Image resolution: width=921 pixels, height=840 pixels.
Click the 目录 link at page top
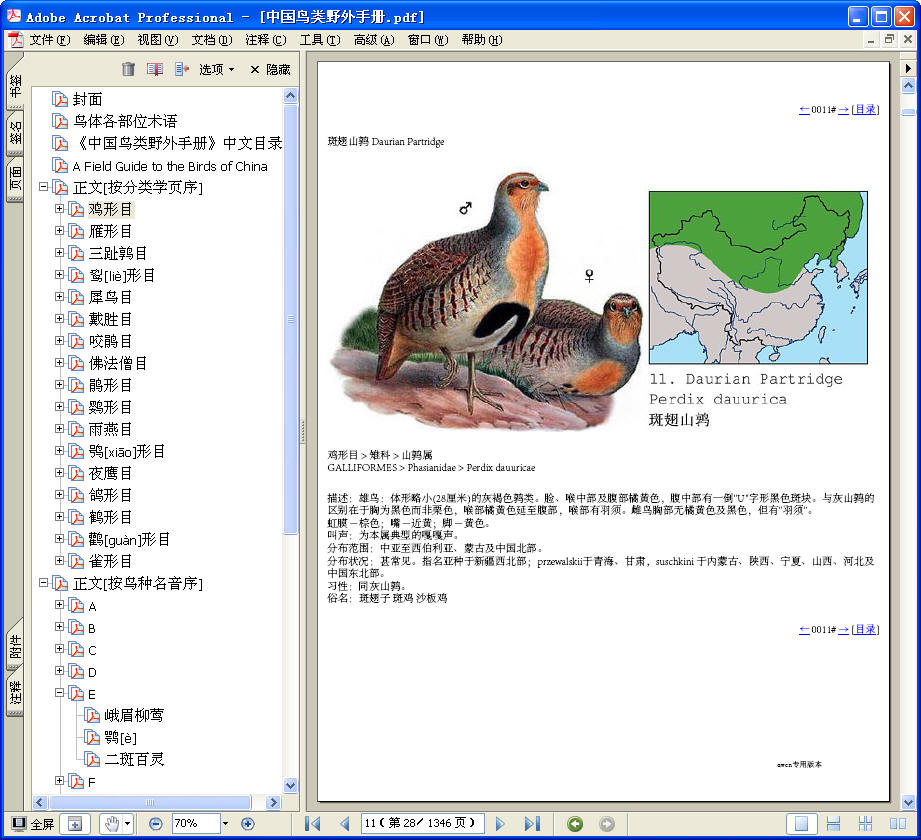click(865, 110)
